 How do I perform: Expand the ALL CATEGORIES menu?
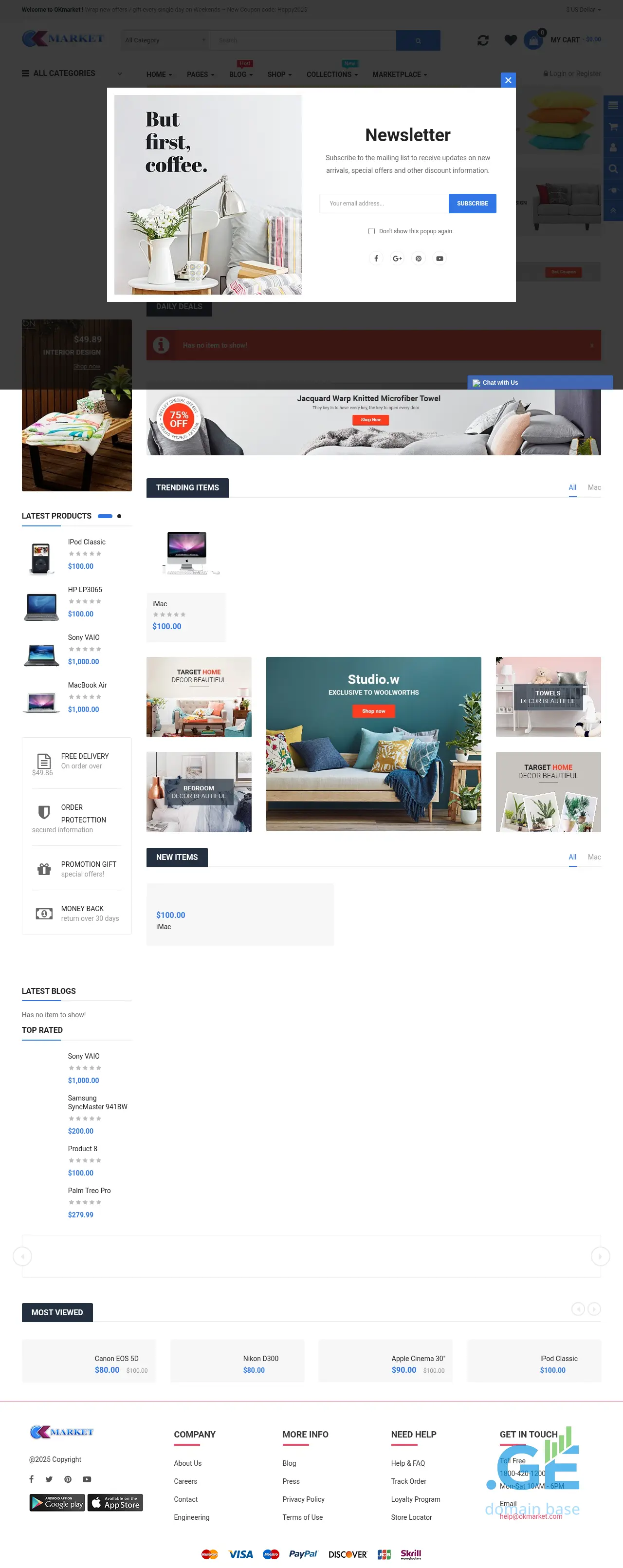point(72,74)
